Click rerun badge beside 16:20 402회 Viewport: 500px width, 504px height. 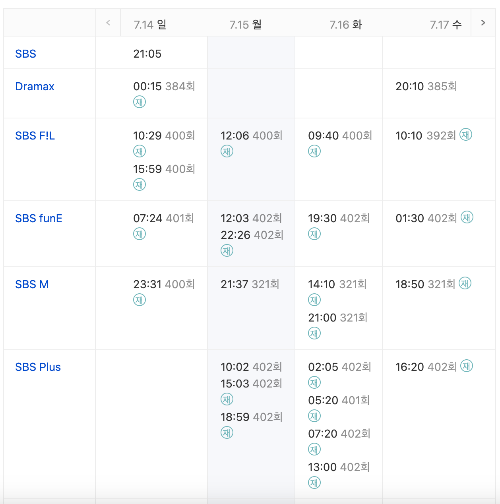pos(466,366)
